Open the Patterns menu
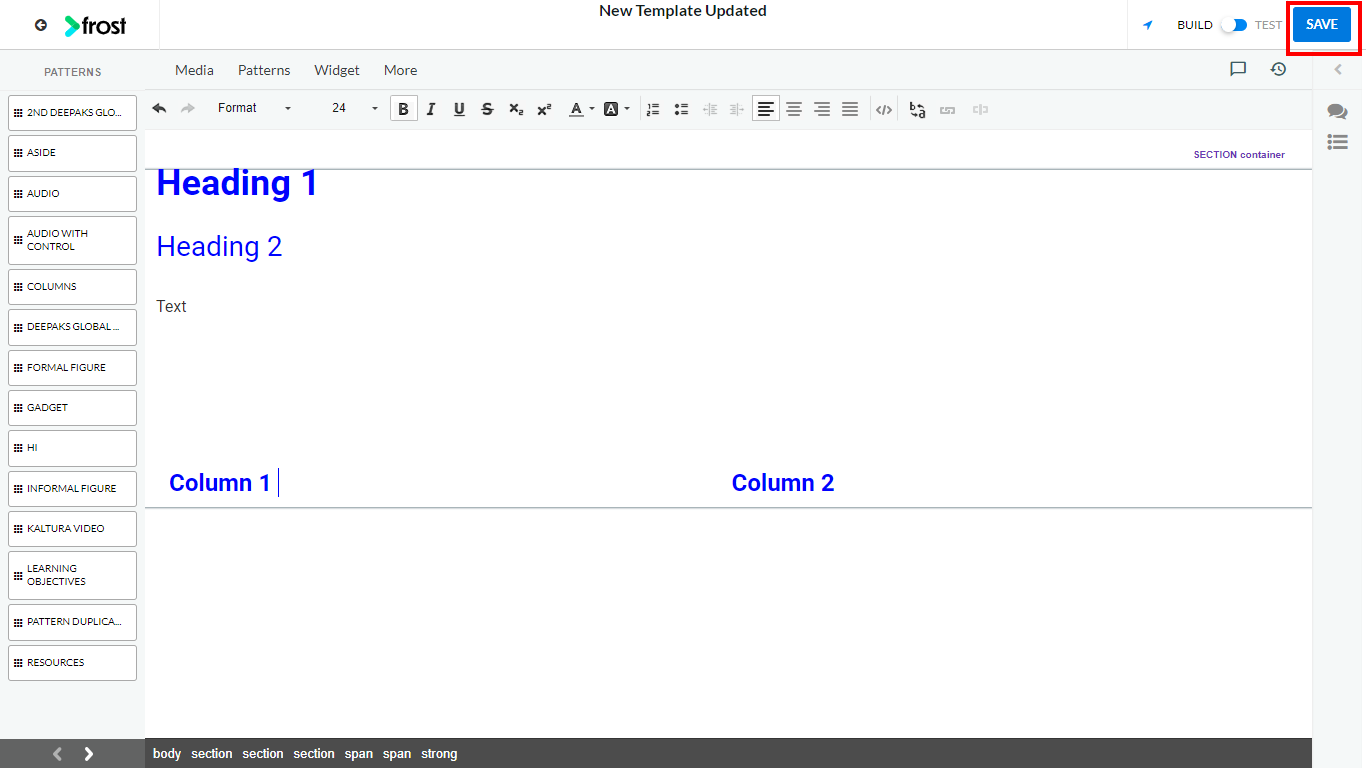The height and width of the screenshot is (768, 1366). [x=264, y=70]
